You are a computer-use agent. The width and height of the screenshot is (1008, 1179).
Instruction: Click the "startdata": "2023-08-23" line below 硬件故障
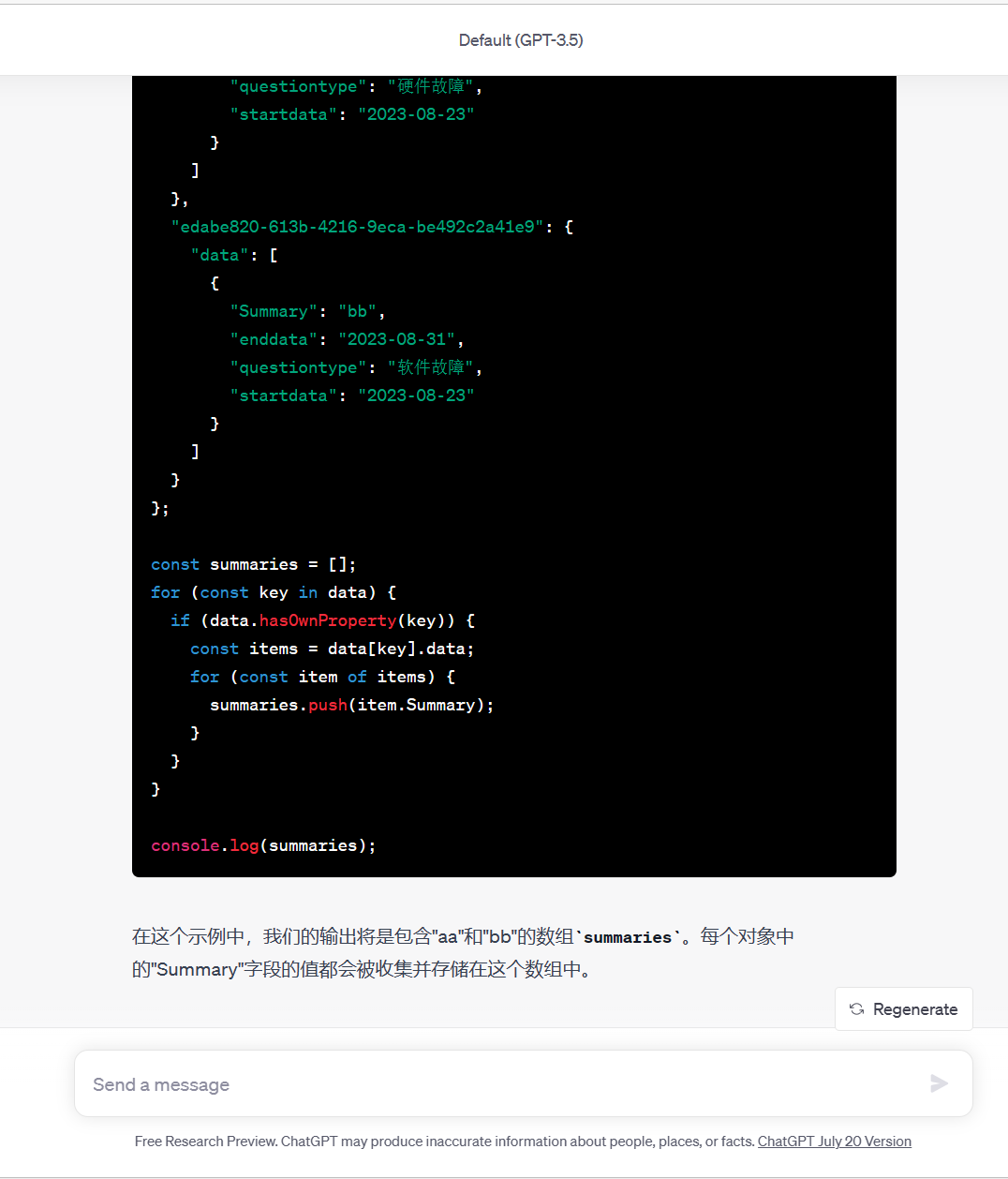[x=351, y=114]
